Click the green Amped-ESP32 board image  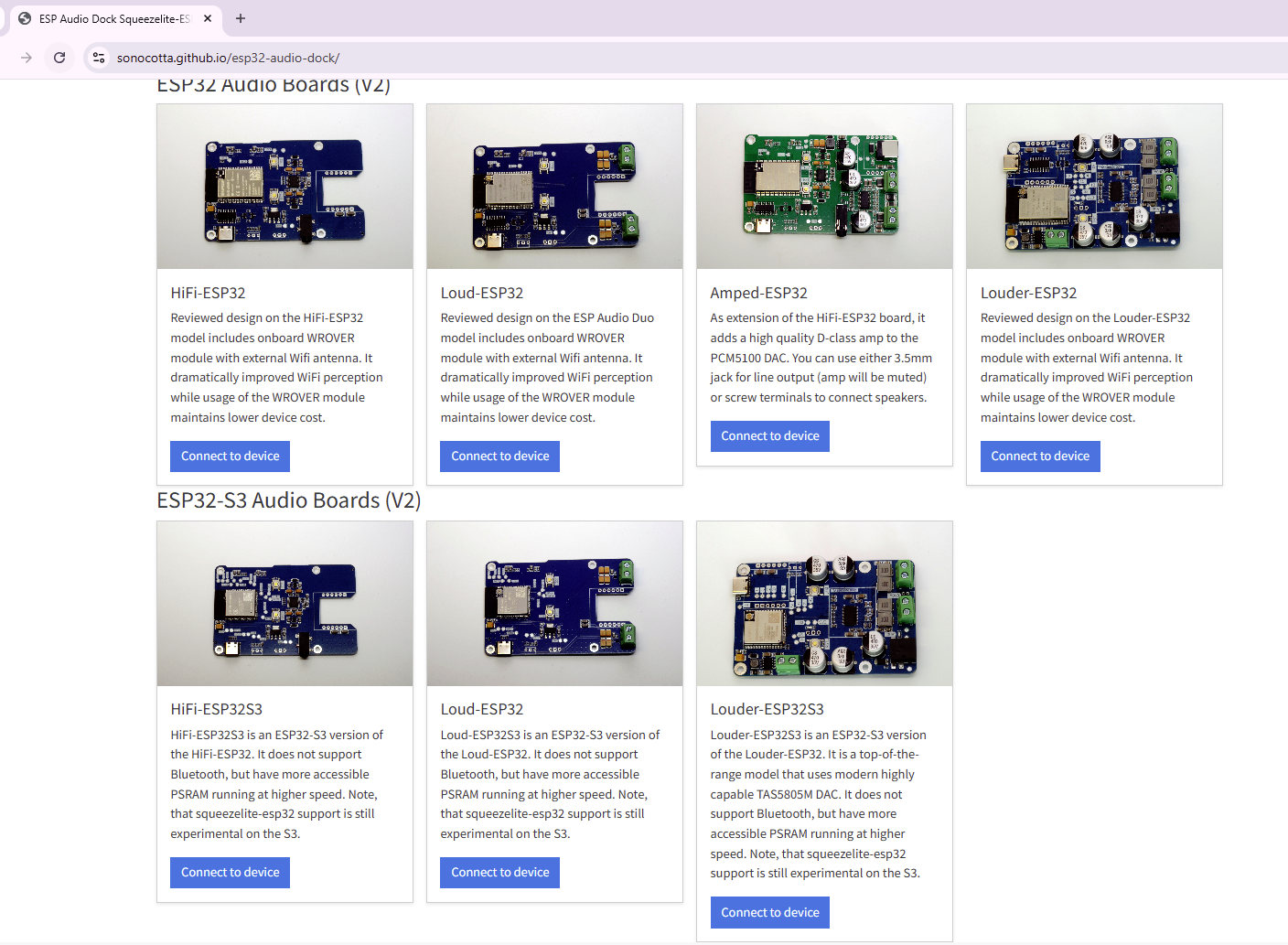[823, 188]
